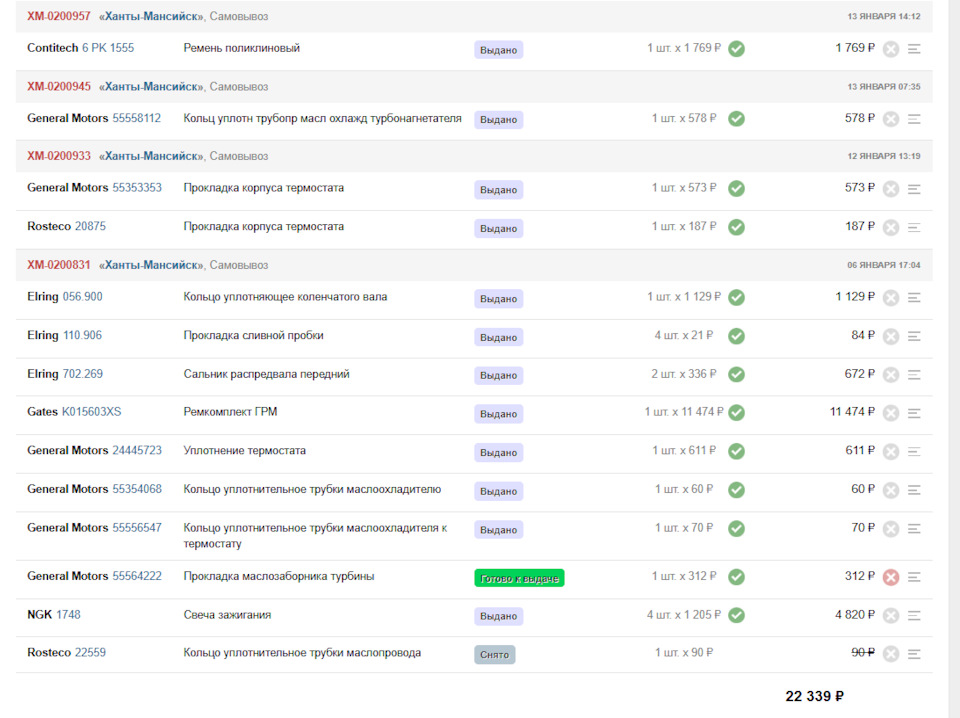
Task: Click green Готово к выдаче status badge
Action: (x=519, y=578)
